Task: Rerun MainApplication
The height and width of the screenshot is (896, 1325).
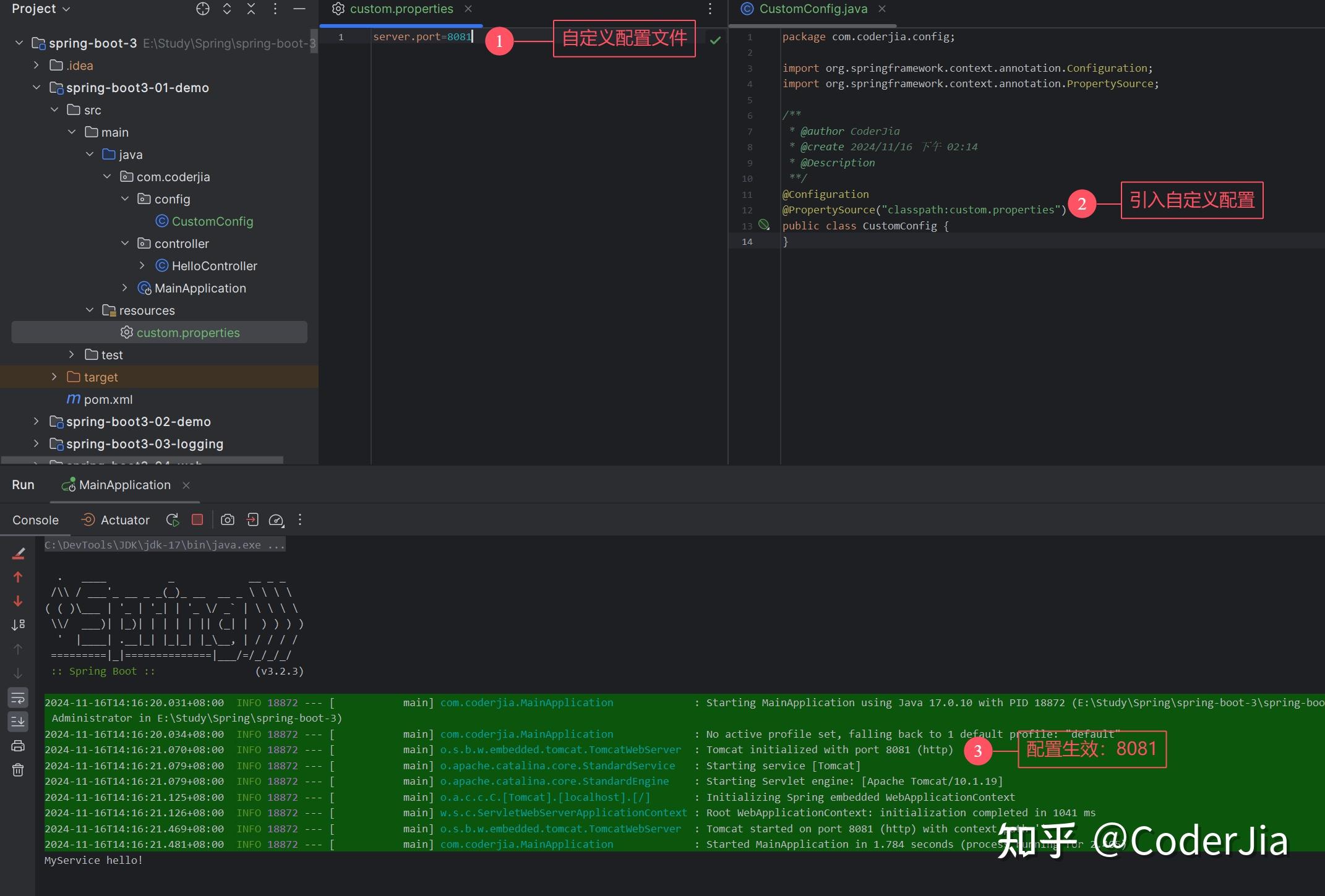Action: (x=173, y=520)
